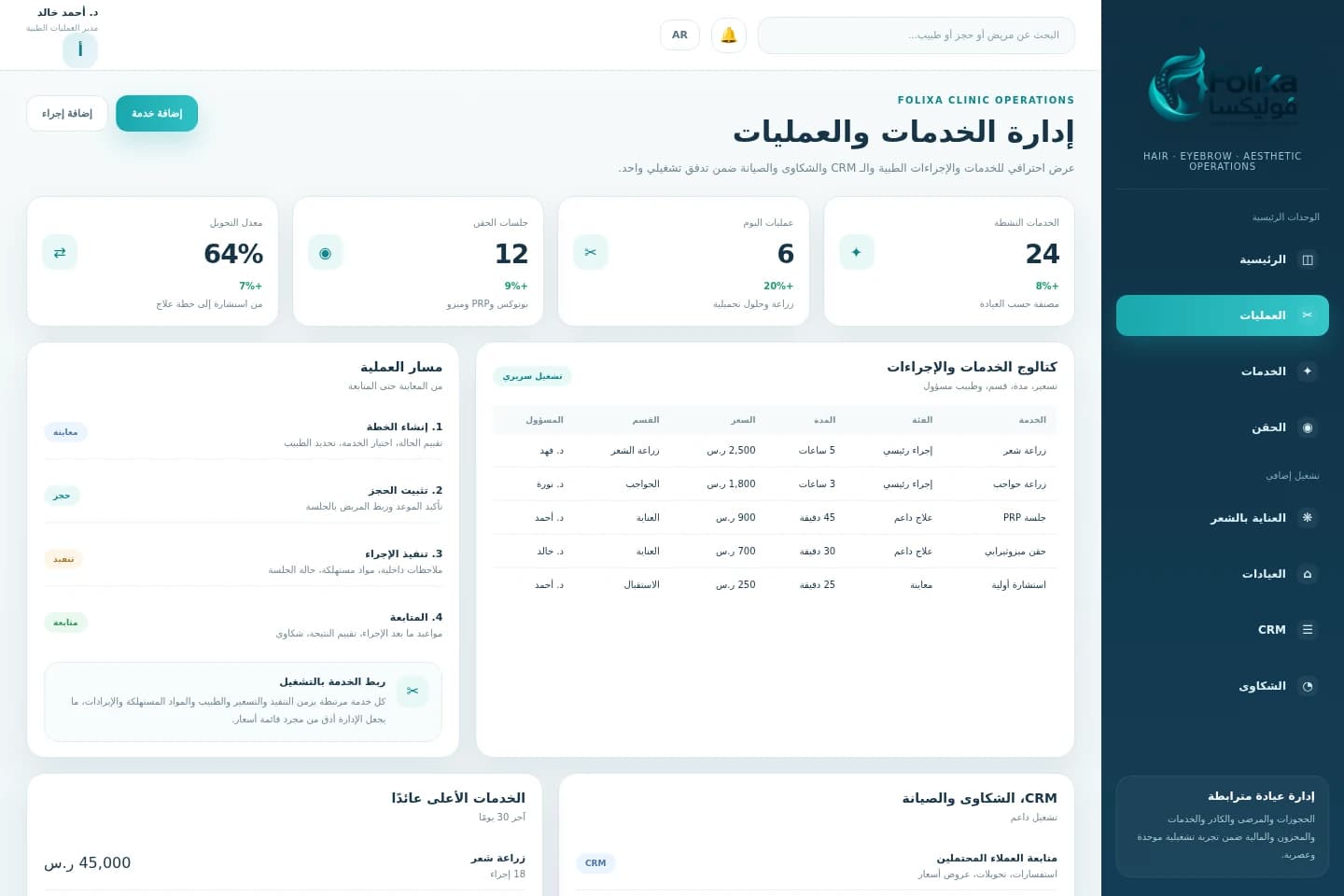This screenshot has width=1344, height=896.
Task: Click the تشغيل سريري badge
Action: click(532, 376)
